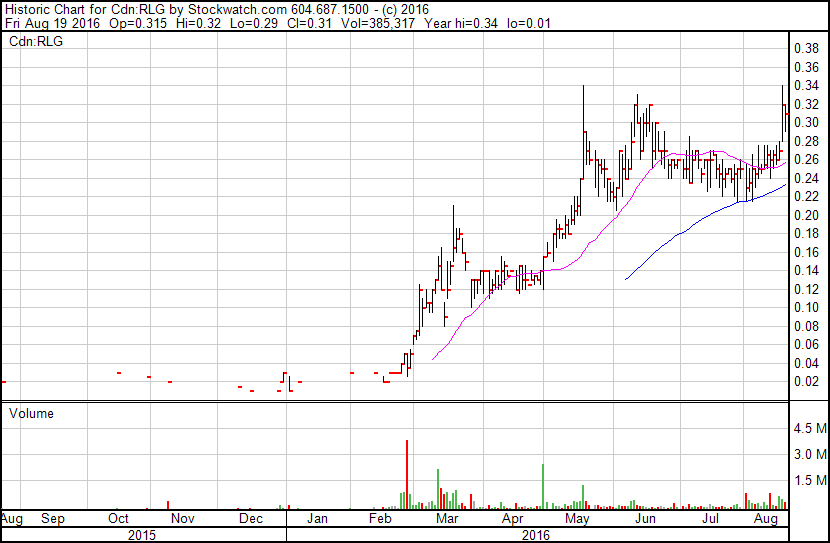Click the 4.5 M volume axis label
Image resolution: width=830 pixels, height=543 pixels.
click(x=810, y=428)
